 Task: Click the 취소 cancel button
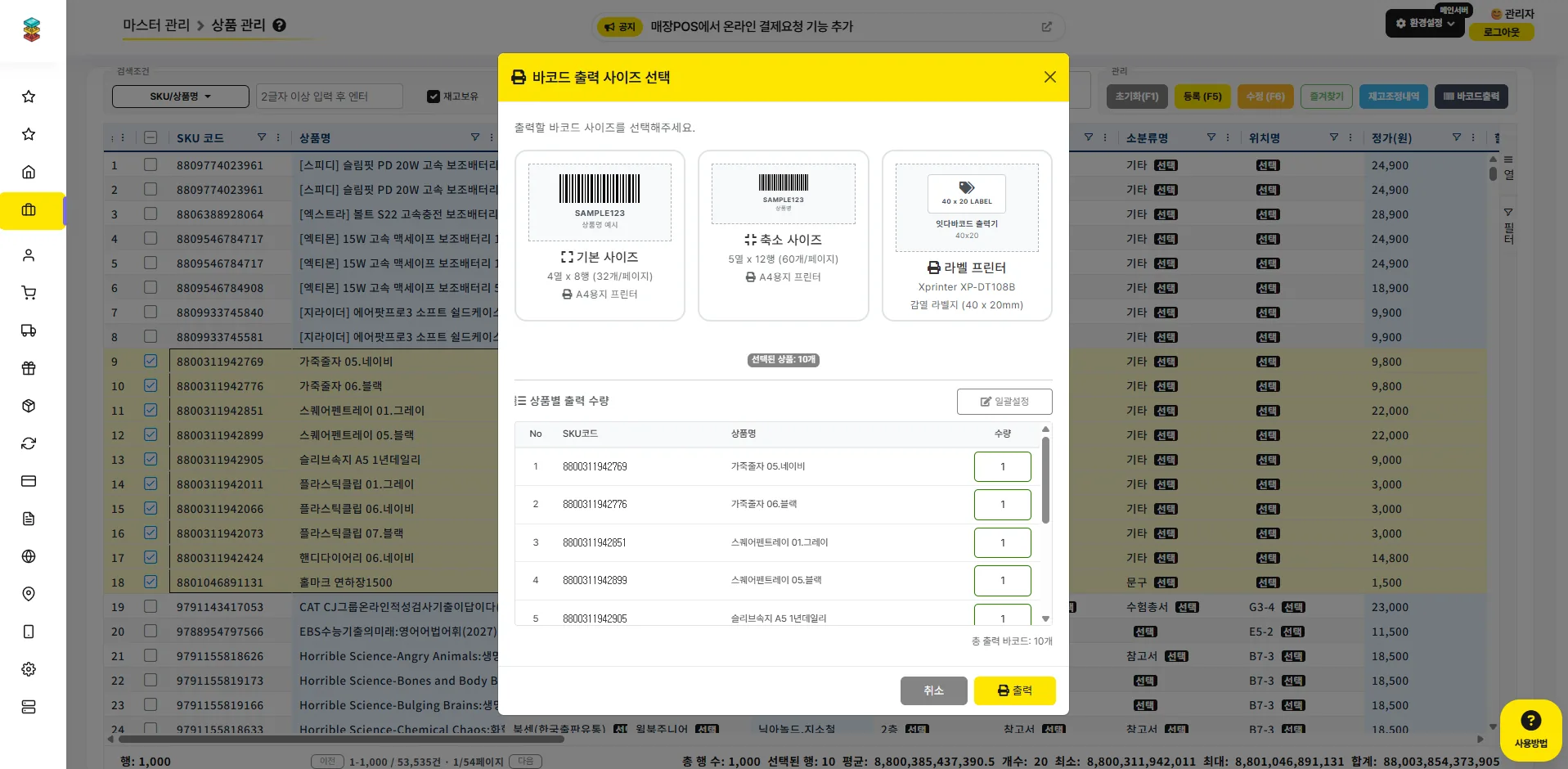(x=933, y=690)
